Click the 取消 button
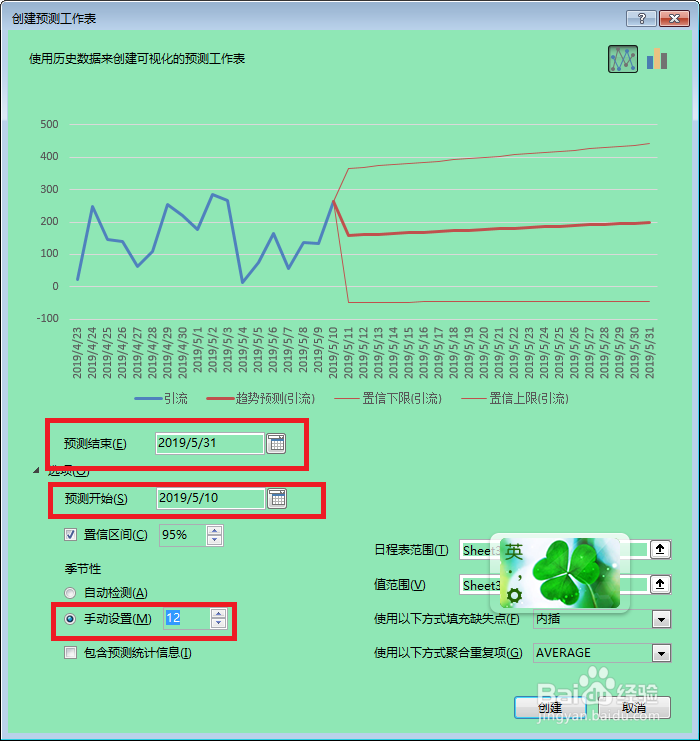 point(634,707)
